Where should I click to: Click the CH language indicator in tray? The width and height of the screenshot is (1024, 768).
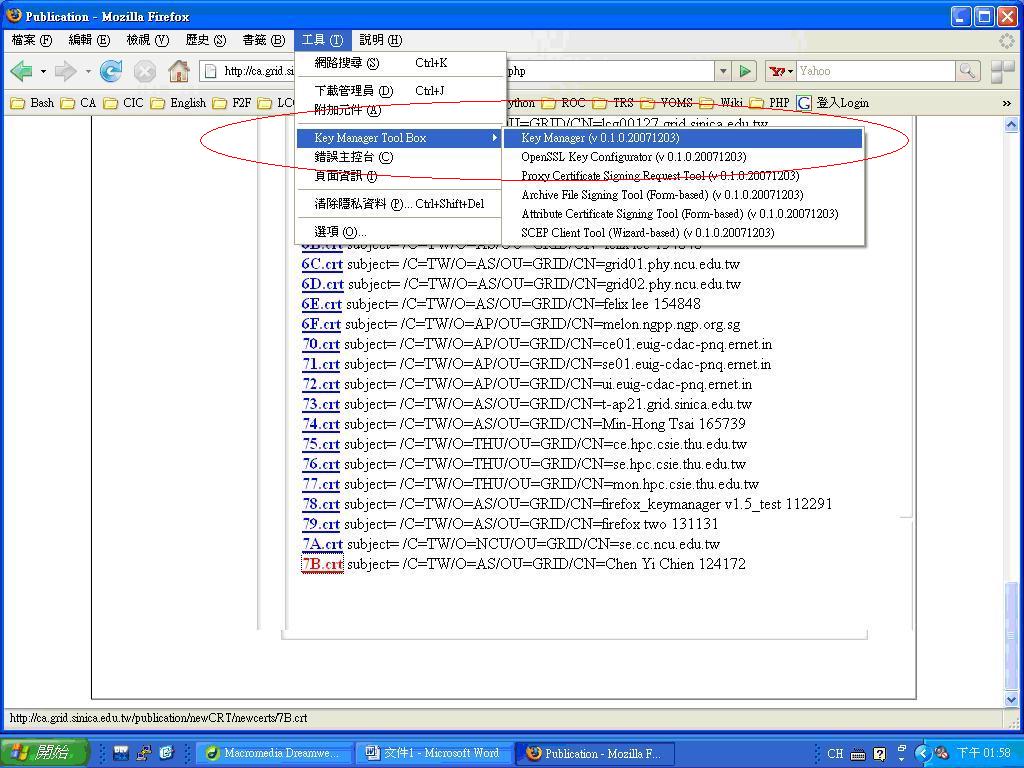point(835,754)
